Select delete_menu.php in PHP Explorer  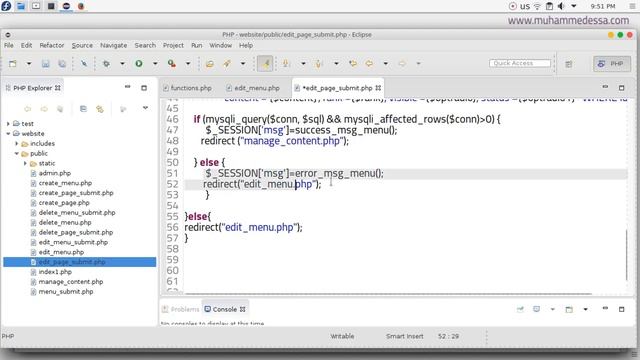(65, 222)
